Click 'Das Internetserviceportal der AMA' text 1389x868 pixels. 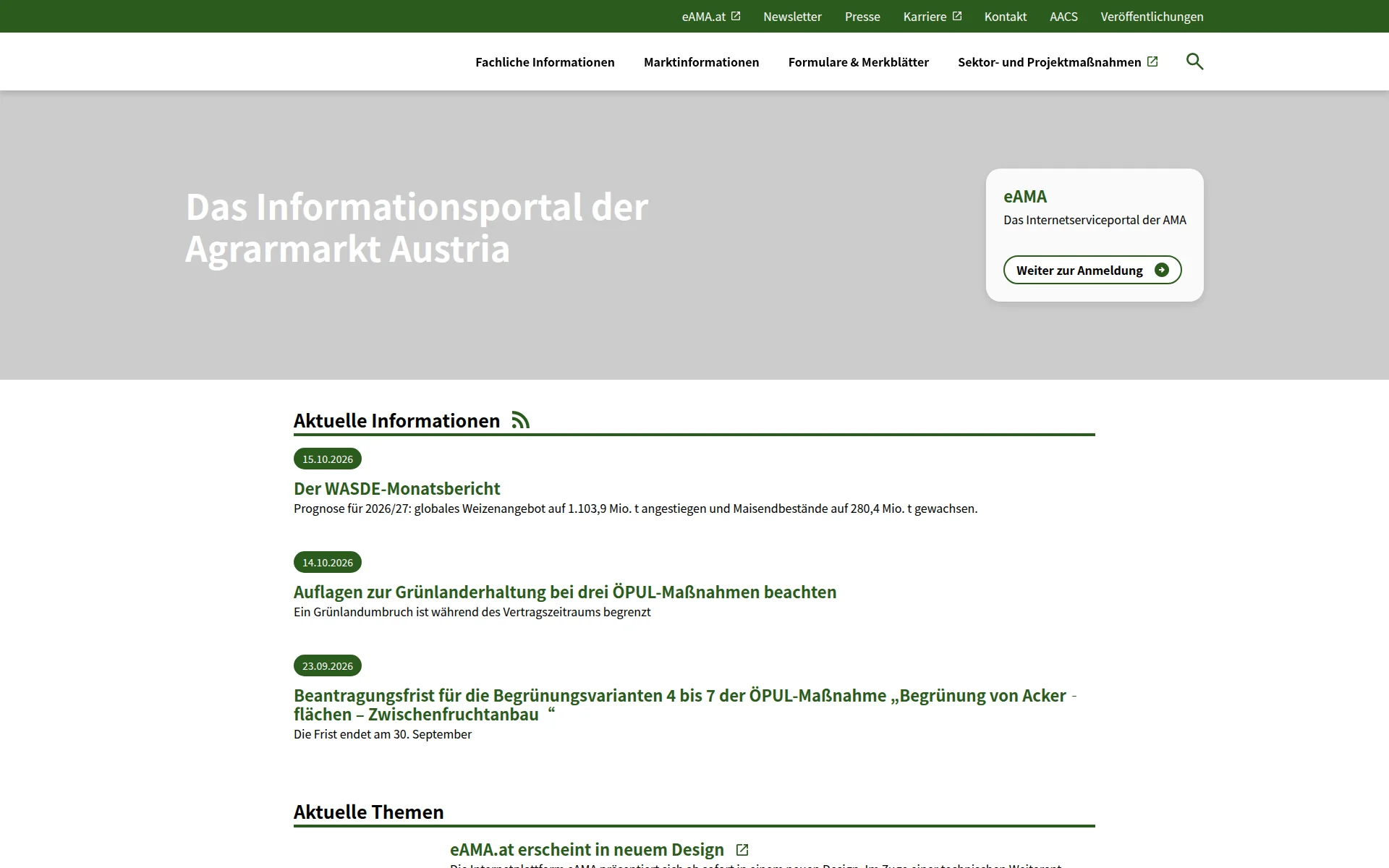[1095, 220]
